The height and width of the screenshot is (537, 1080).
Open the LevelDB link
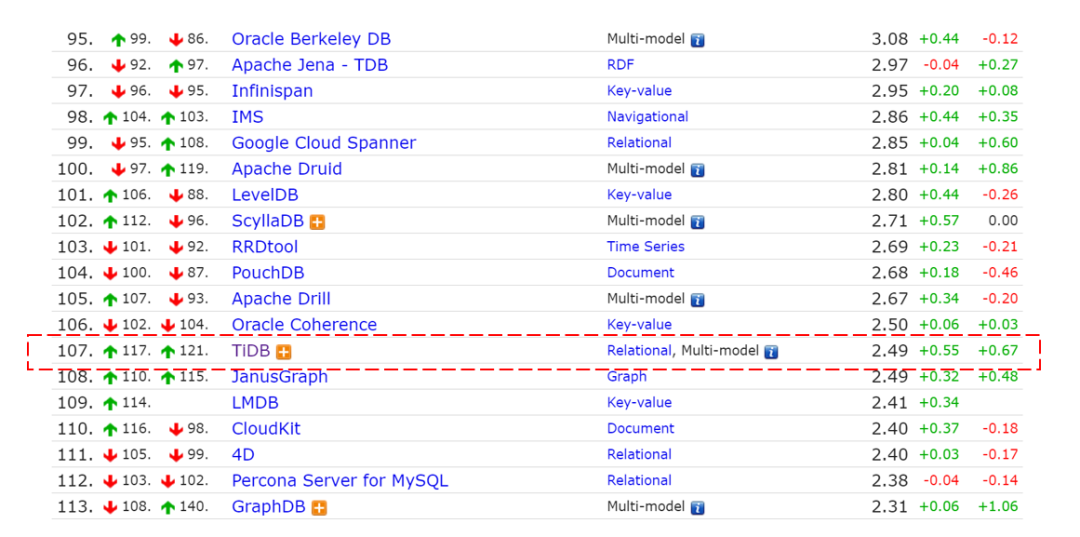click(265, 195)
